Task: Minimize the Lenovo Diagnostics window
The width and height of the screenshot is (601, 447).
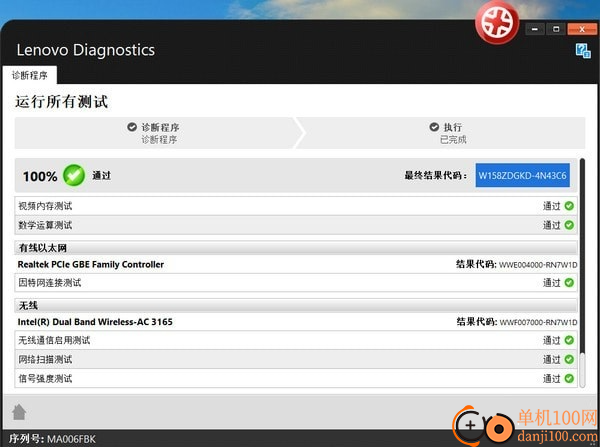Action: pos(535,29)
